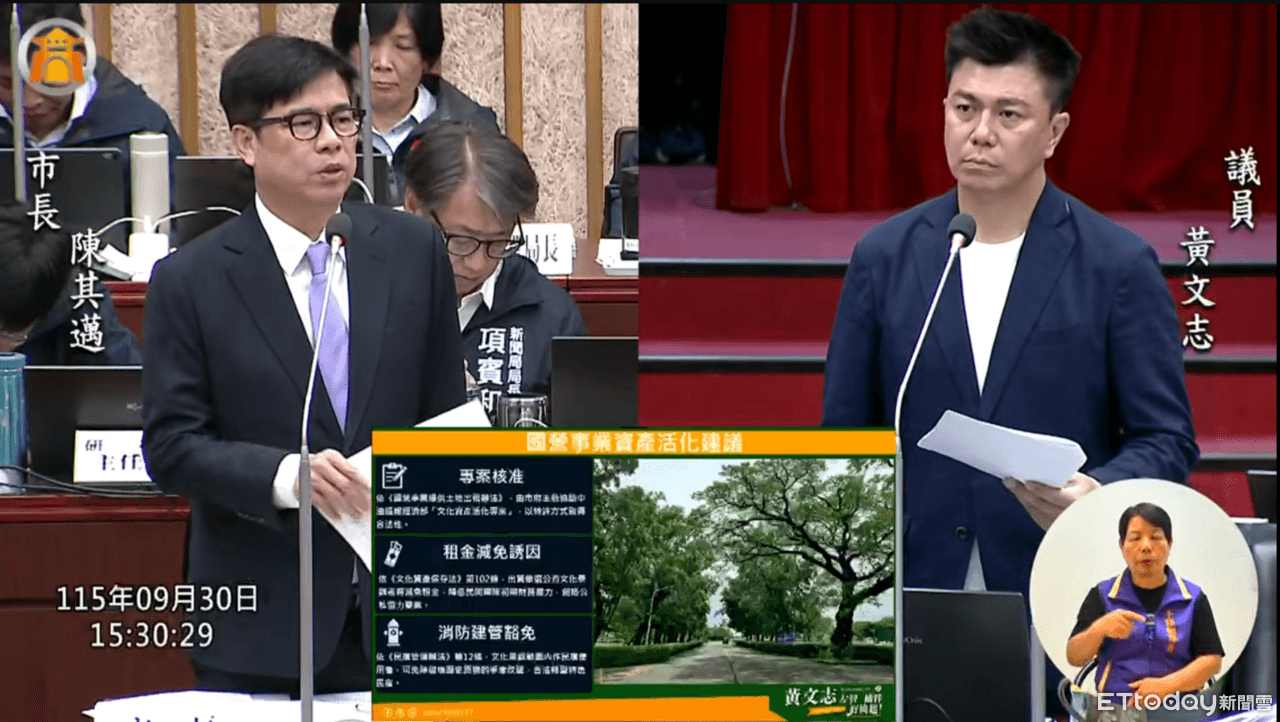Click the clipboard icon beside 專案核准
This screenshot has width=1280, height=722.
point(395,476)
